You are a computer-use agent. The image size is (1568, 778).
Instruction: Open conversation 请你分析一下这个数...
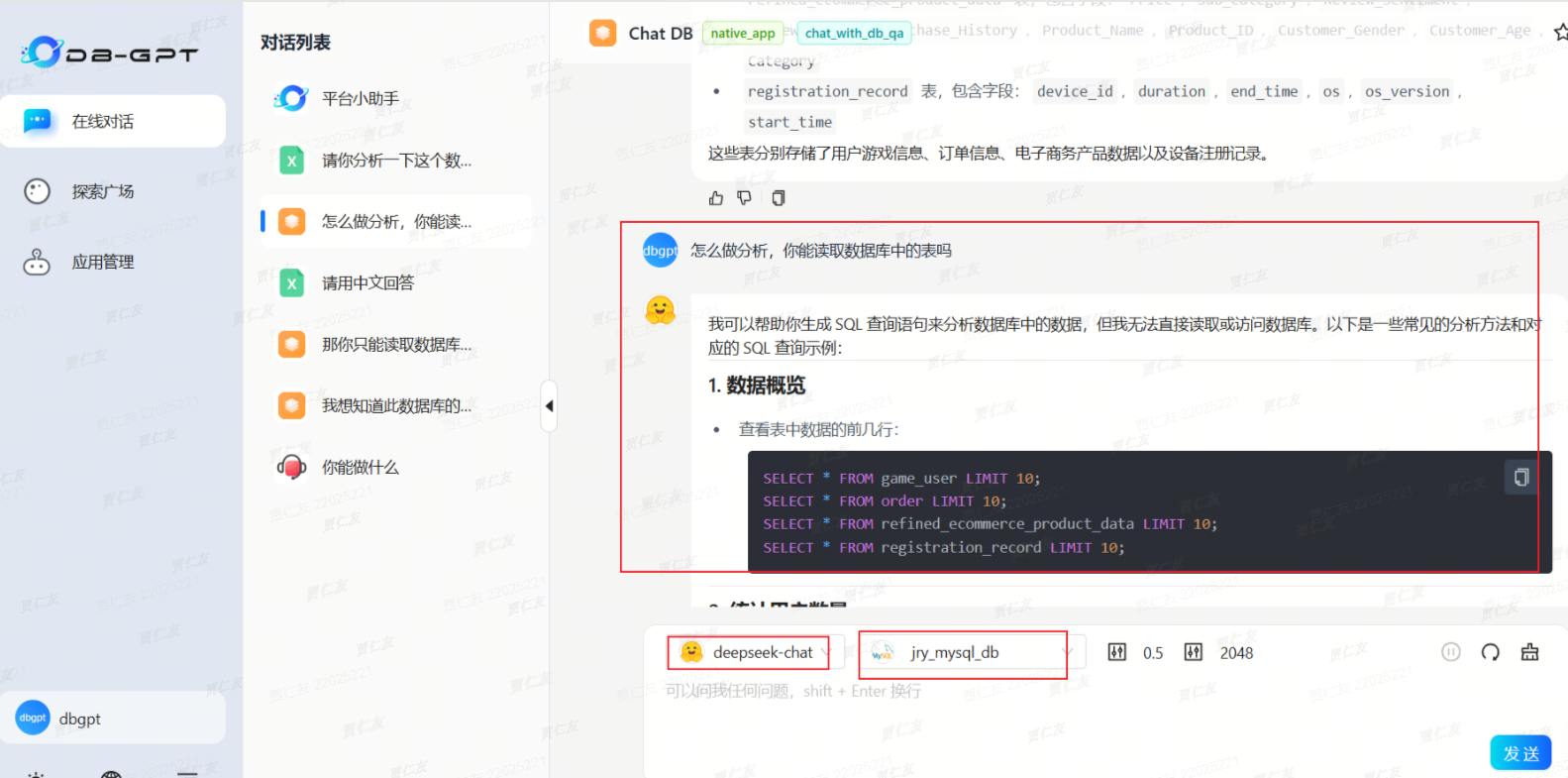tap(396, 160)
